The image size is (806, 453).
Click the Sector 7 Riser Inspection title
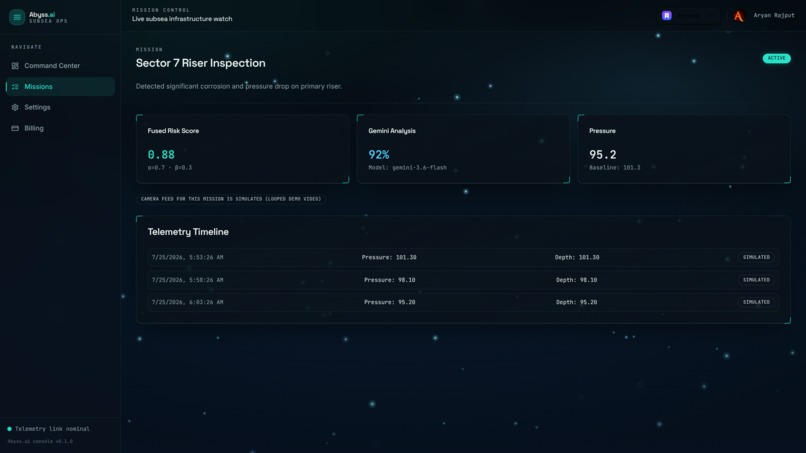click(x=200, y=63)
